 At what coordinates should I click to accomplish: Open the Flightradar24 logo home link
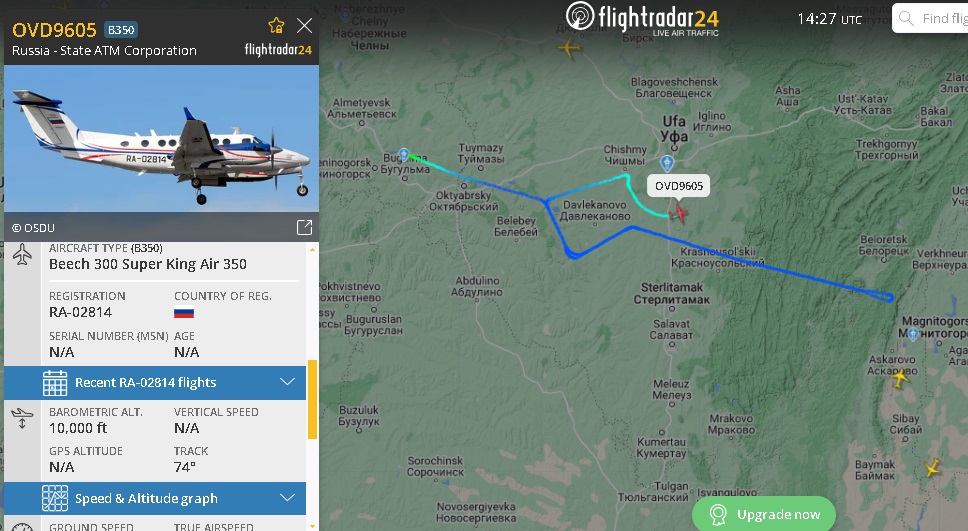coord(643,19)
